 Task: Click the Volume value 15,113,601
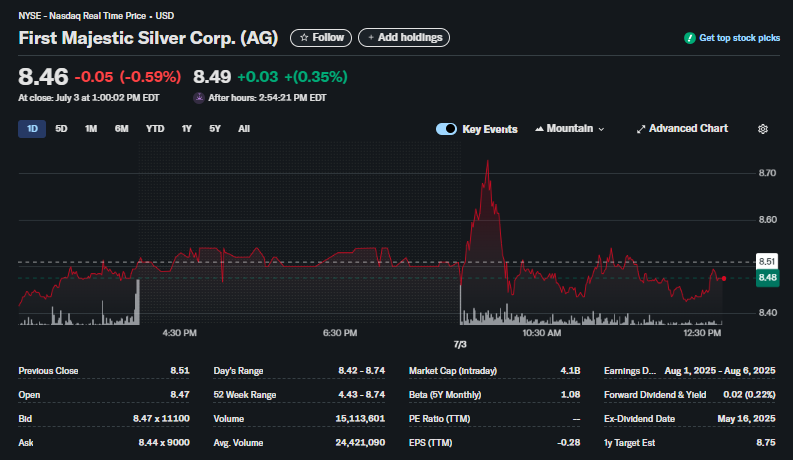tap(360, 419)
